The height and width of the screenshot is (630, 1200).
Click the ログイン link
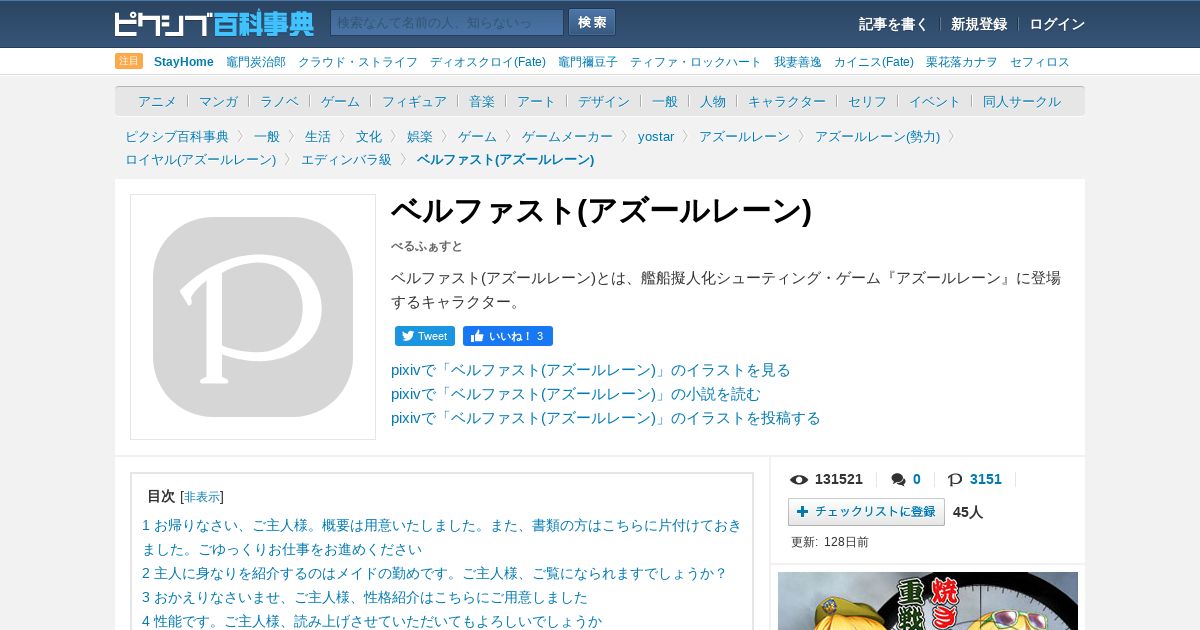[1057, 24]
